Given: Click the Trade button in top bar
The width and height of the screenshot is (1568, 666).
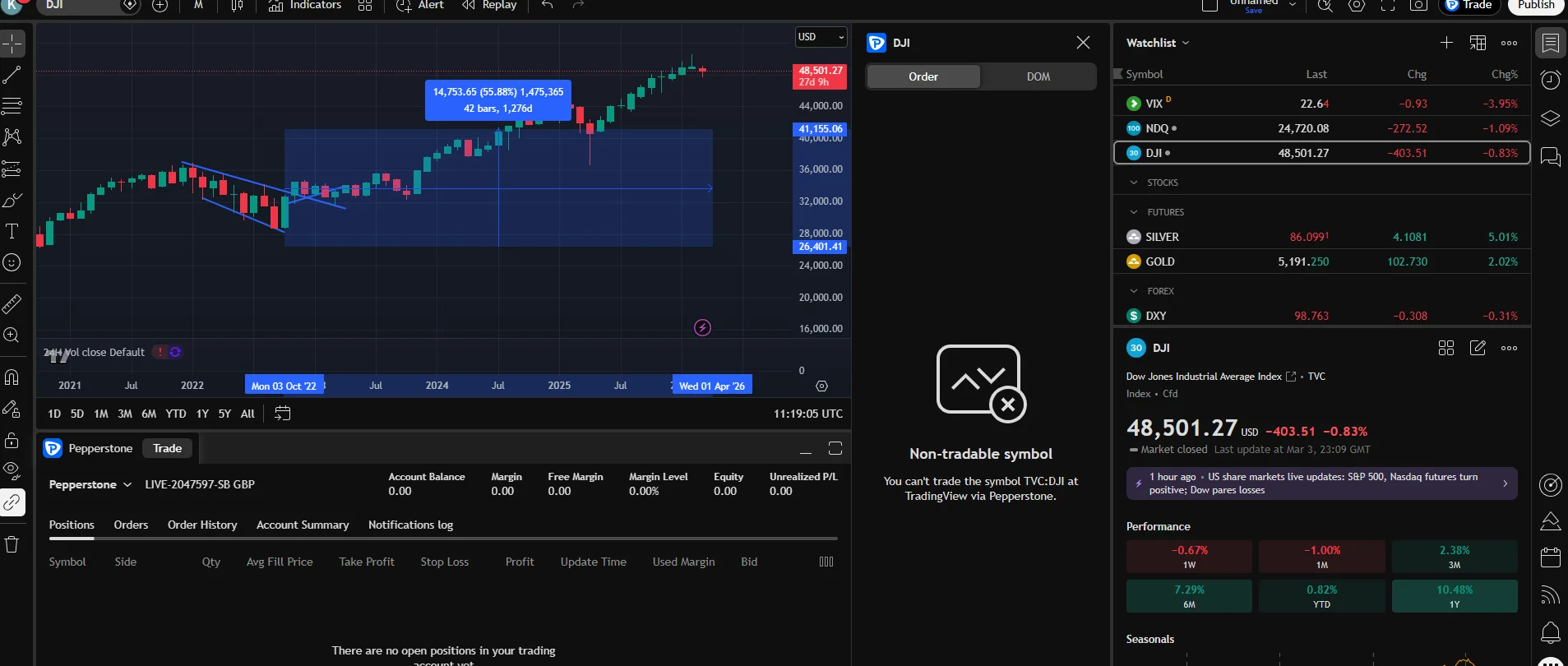Looking at the screenshot, I should click(x=1469, y=6).
